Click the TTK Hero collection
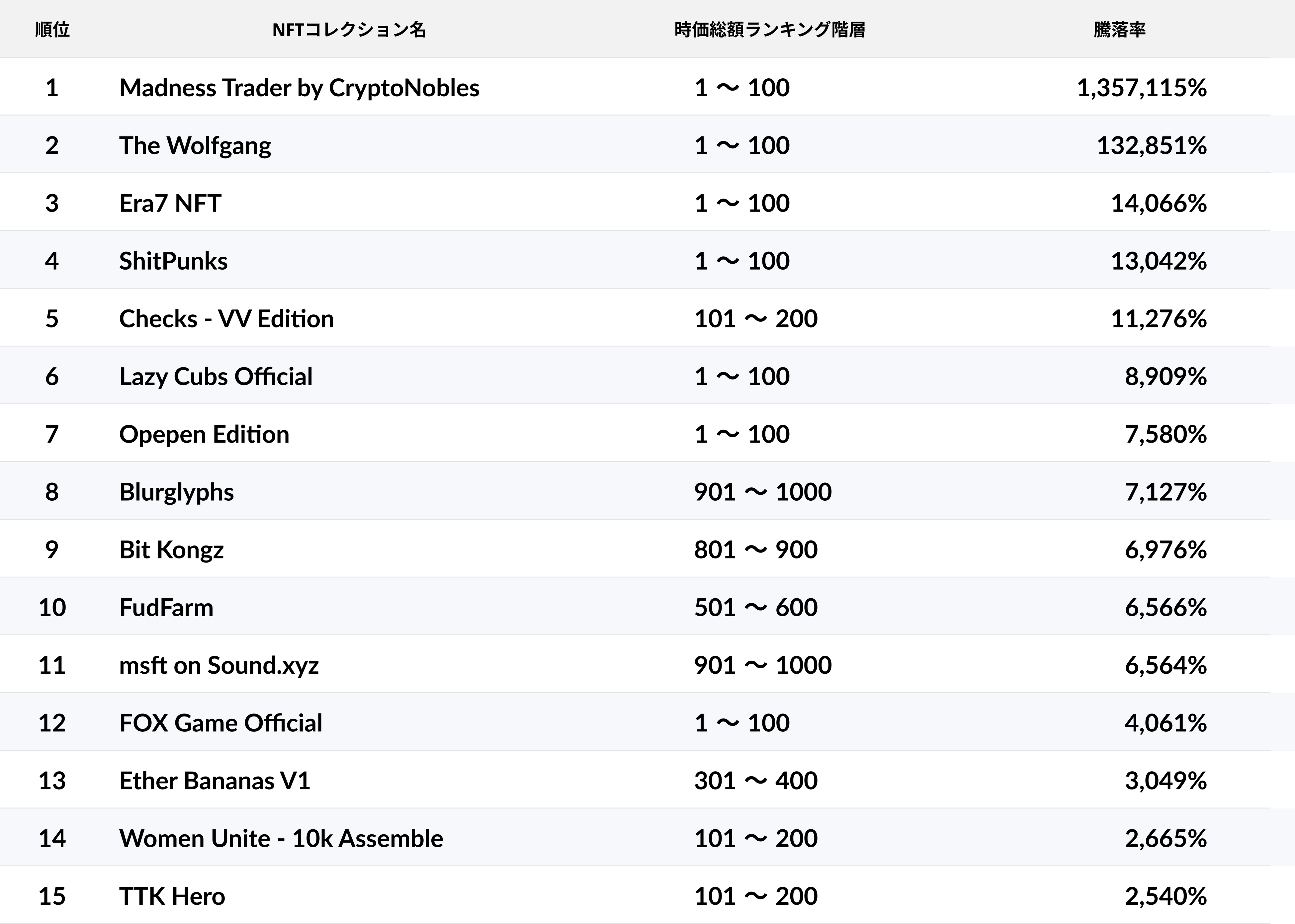Viewport: 1295px width, 924px height. [172, 897]
